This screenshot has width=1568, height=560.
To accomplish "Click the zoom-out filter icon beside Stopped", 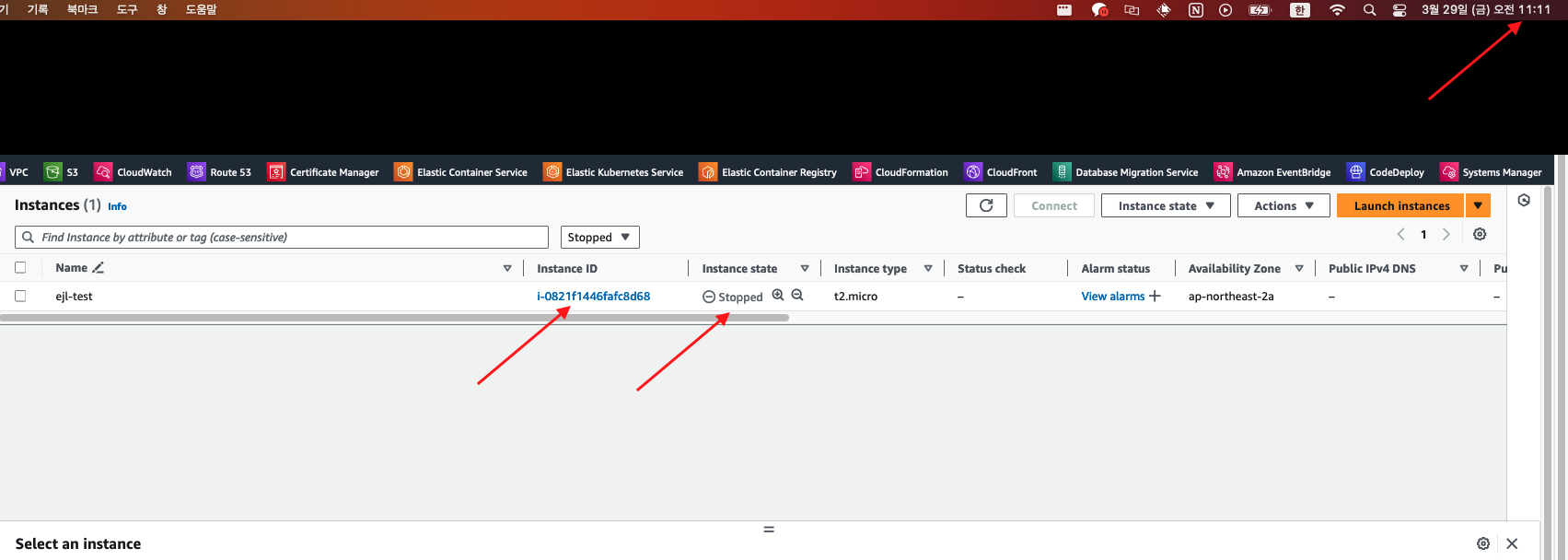I will click(797, 296).
